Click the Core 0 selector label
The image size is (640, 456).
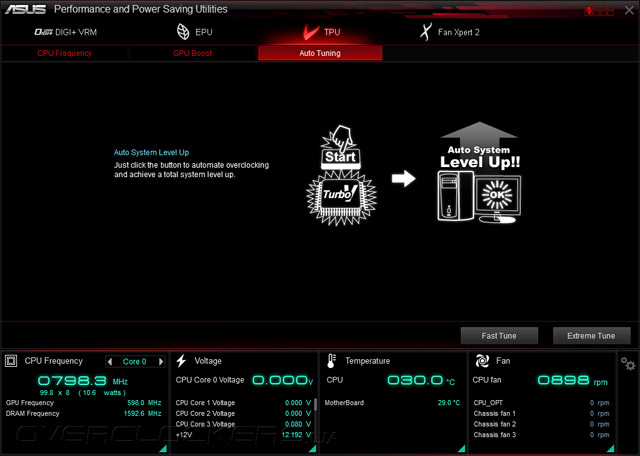135,362
